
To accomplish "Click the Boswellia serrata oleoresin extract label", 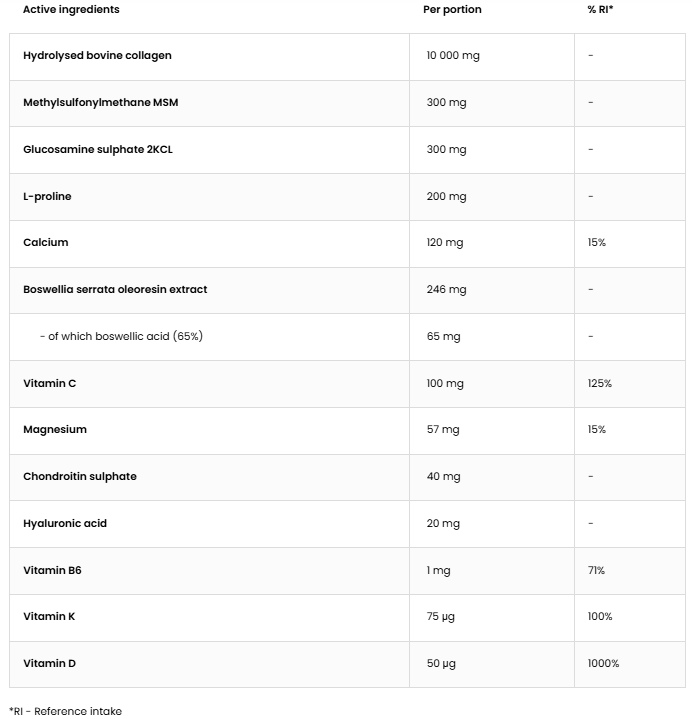I will (x=115, y=289).
